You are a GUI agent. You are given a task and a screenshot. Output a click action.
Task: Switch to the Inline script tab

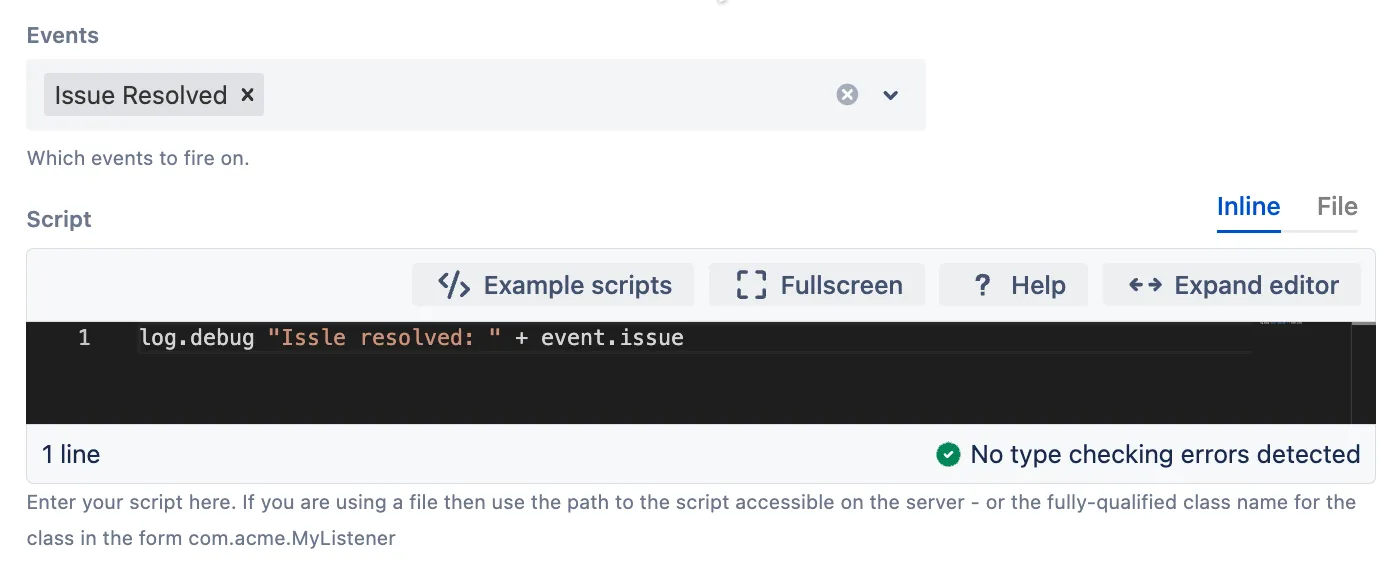click(1248, 207)
